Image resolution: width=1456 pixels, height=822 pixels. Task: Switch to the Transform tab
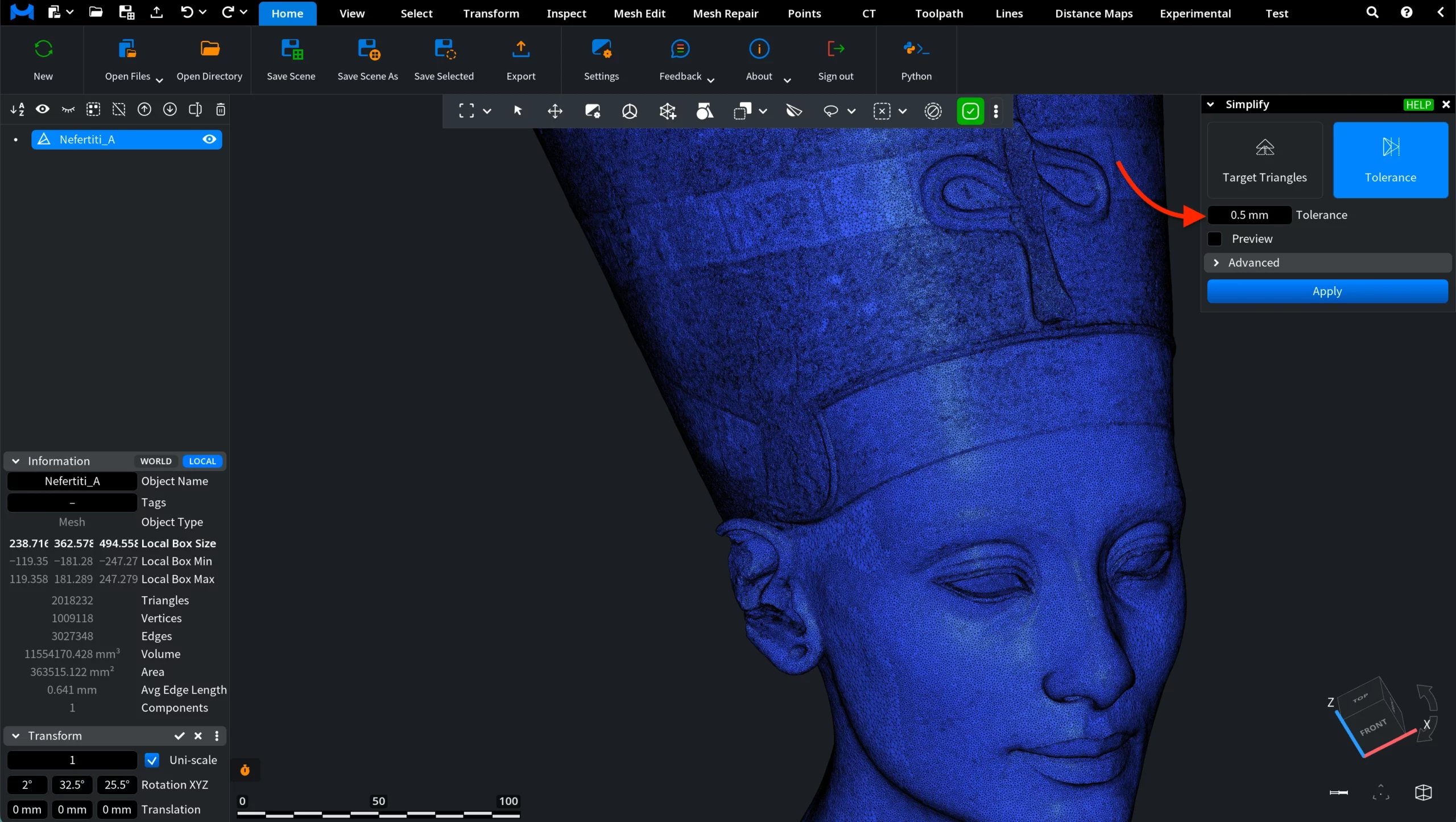coord(491,14)
